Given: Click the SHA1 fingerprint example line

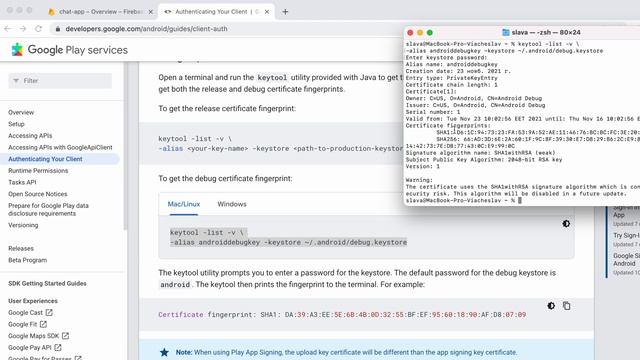Looking at the screenshot, I should click(342, 315).
